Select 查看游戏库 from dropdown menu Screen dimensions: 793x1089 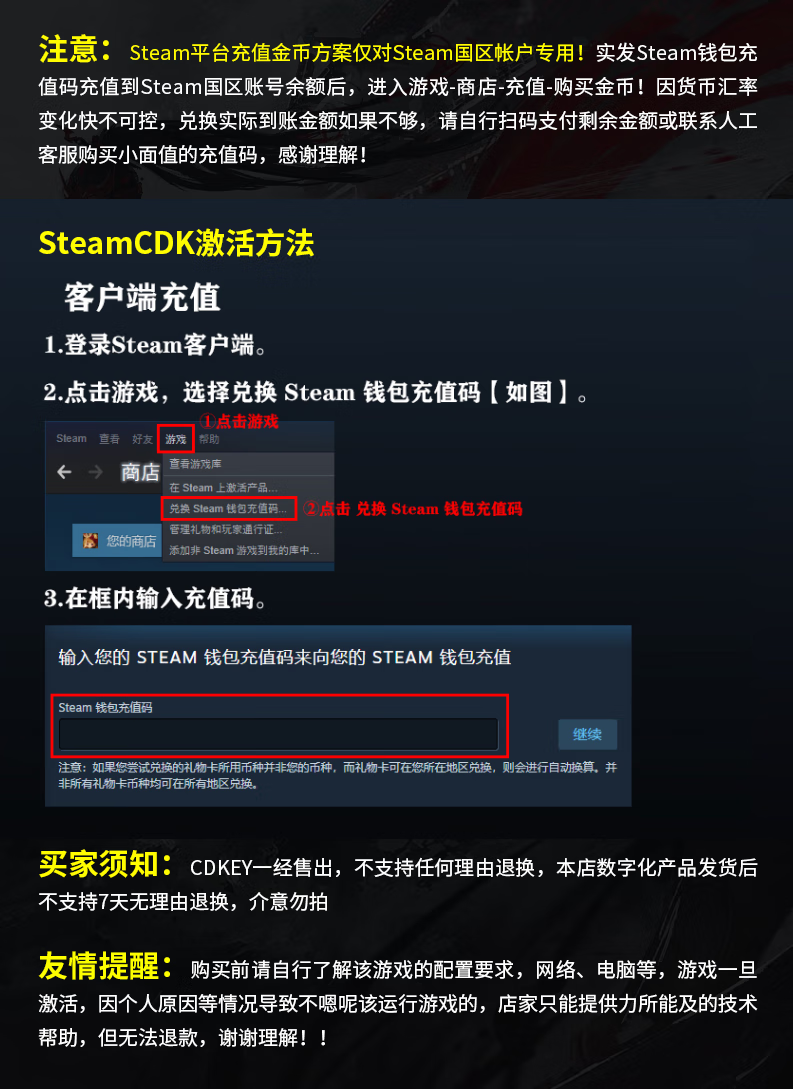coord(195,463)
